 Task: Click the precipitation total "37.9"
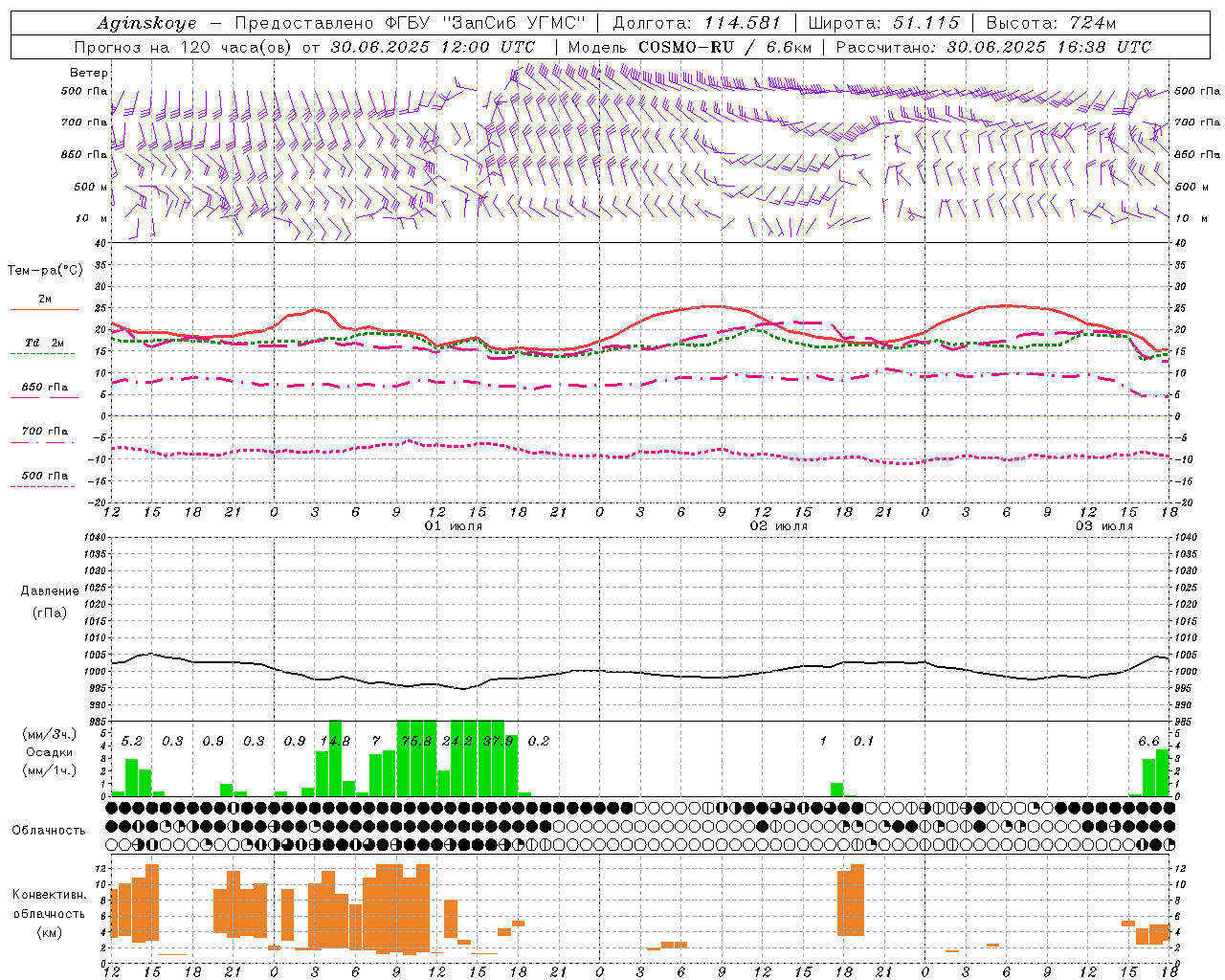click(498, 741)
